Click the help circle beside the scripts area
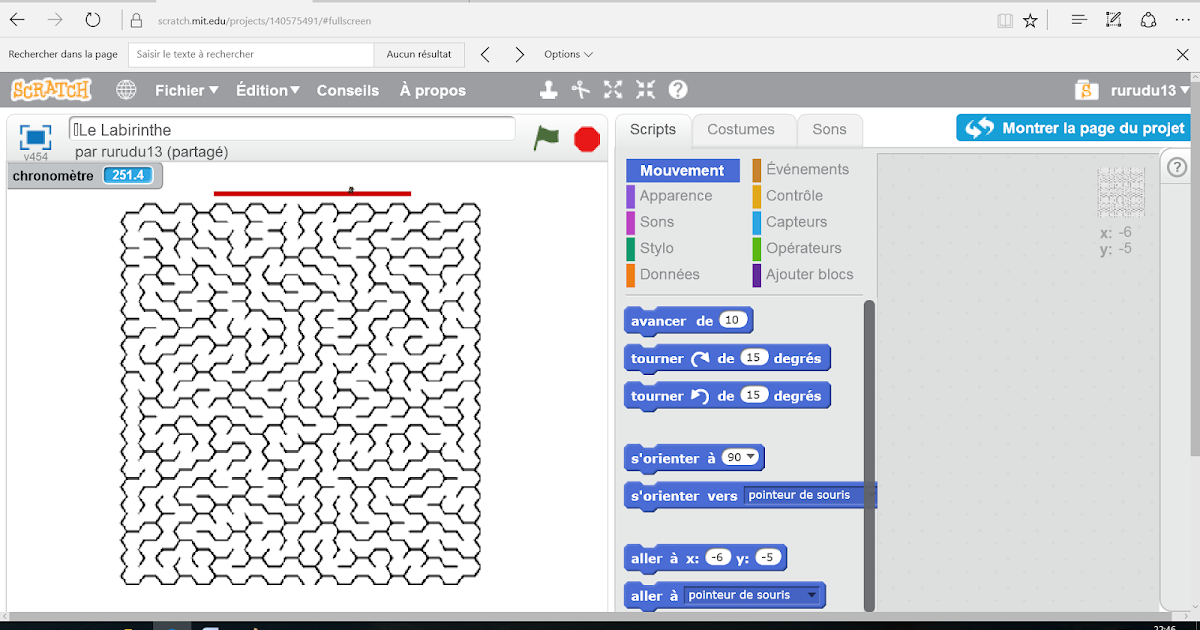 point(1175,166)
